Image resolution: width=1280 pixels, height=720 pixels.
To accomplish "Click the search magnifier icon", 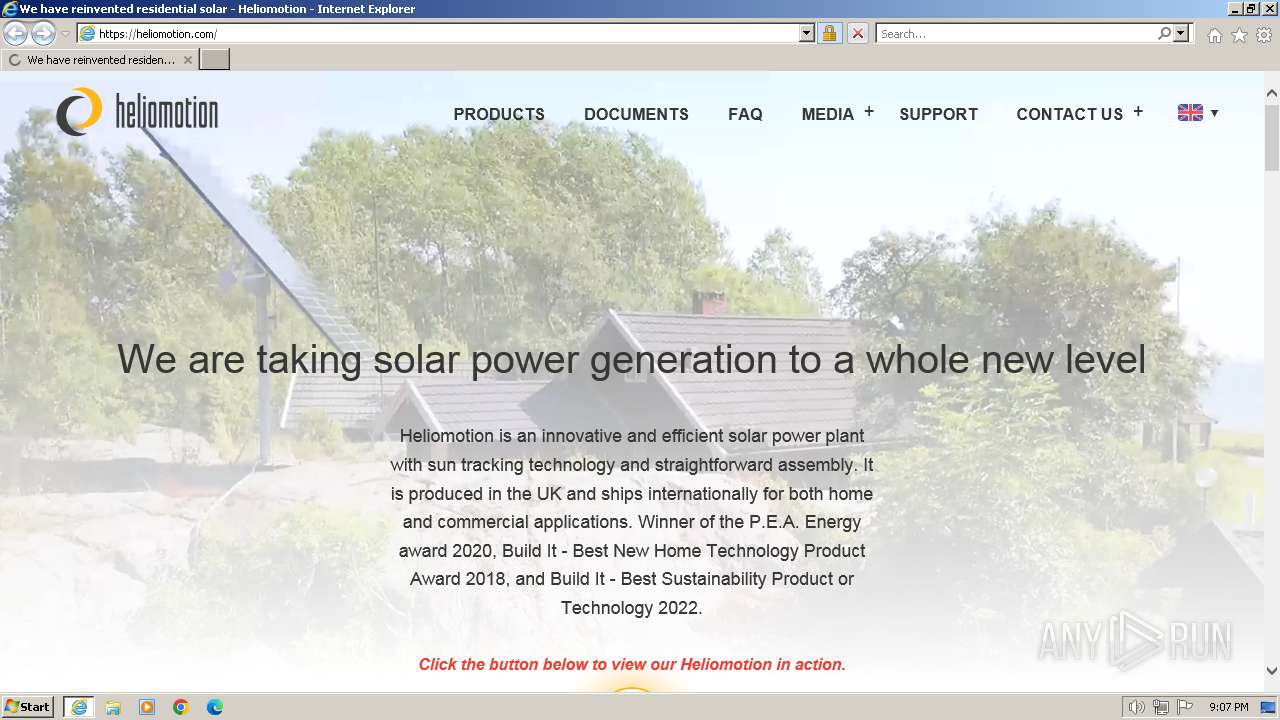I will [x=1164, y=34].
